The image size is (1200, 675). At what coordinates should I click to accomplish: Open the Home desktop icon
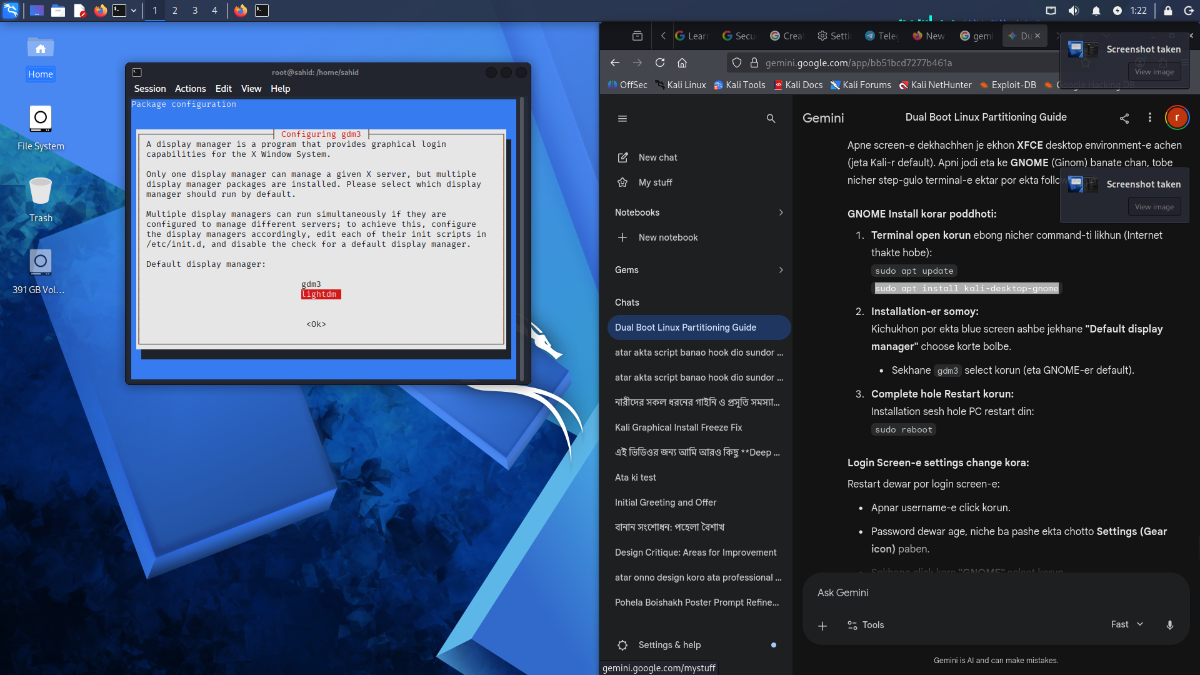coord(40,57)
